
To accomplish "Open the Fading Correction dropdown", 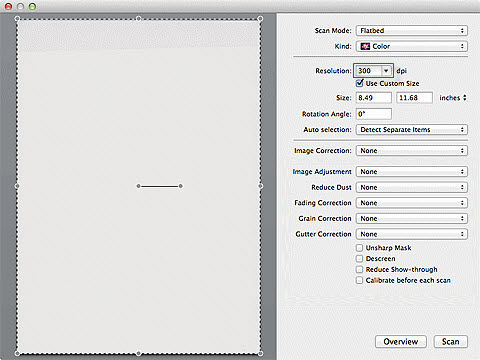I will pos(412,203).
